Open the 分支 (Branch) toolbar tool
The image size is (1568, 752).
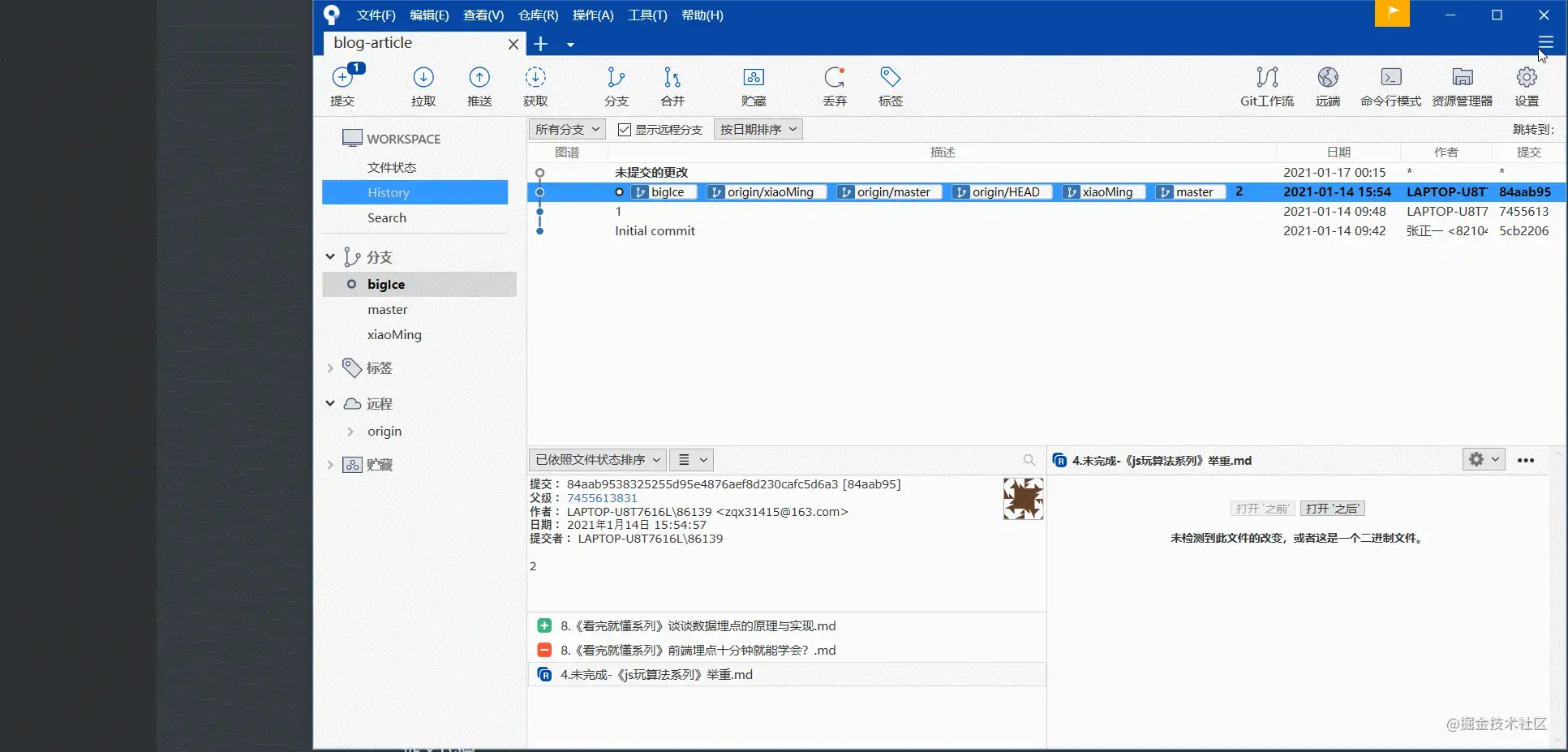[x=616, y=85]
